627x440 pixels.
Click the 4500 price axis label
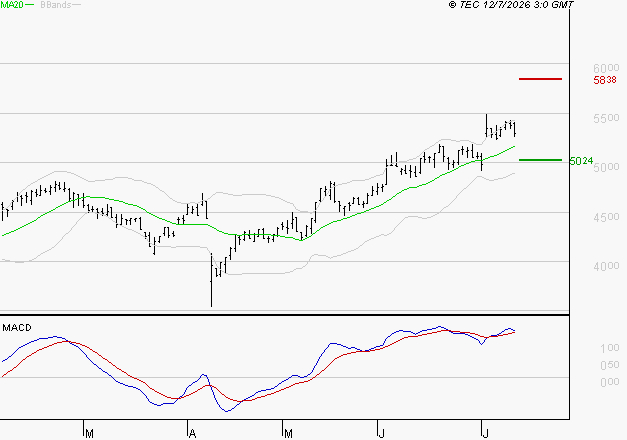(606, 217)
